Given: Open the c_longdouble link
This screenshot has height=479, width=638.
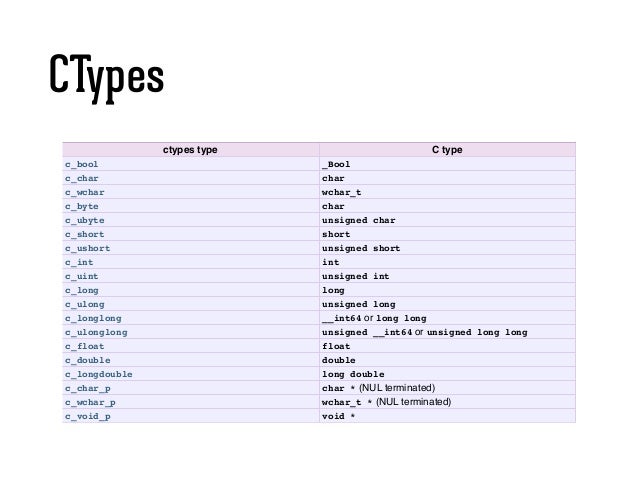Looking at the screenshot, I should 98,374.
